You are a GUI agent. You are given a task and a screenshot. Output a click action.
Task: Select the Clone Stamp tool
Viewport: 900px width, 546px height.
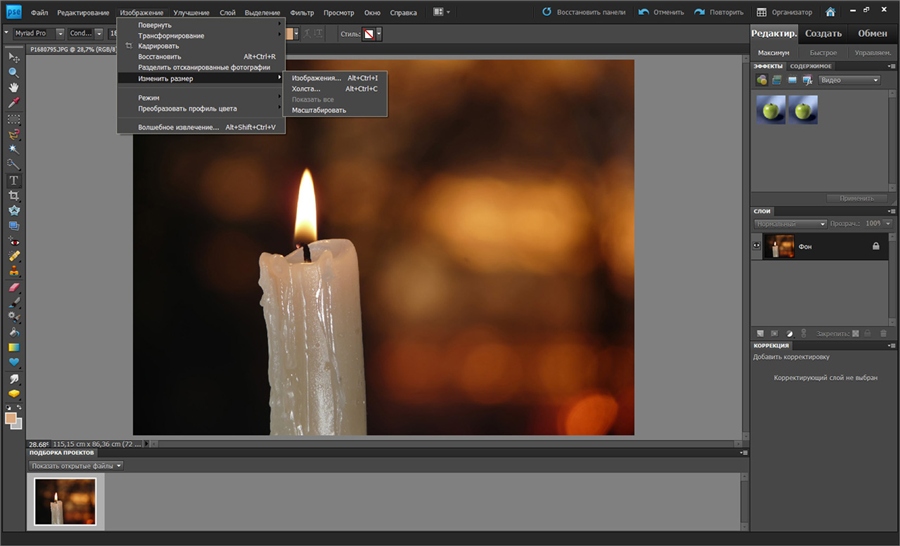pyautogui.click(x=14, y=270)
